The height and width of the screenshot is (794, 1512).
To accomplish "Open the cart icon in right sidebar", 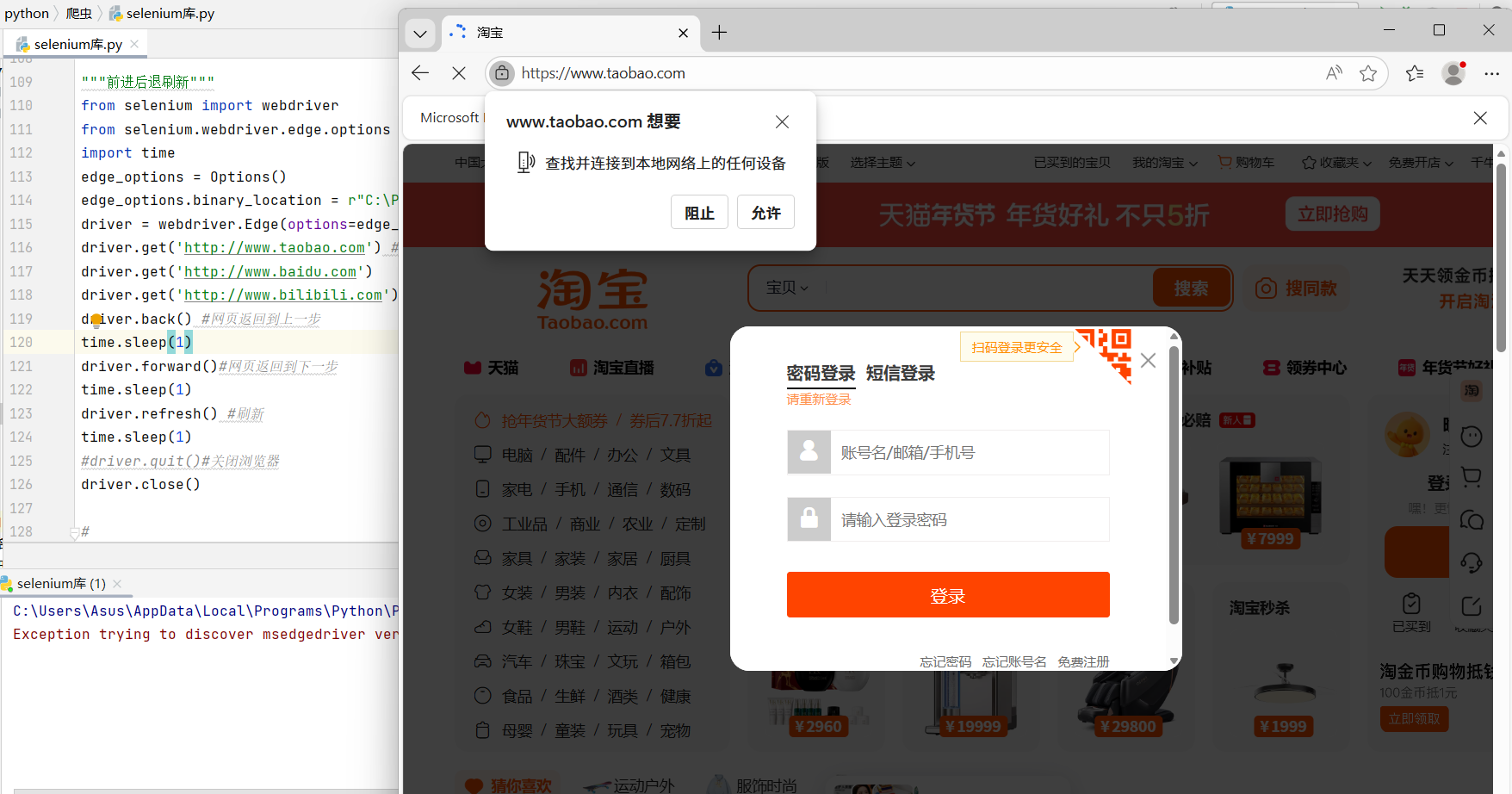I will (x=1472, y=476).
